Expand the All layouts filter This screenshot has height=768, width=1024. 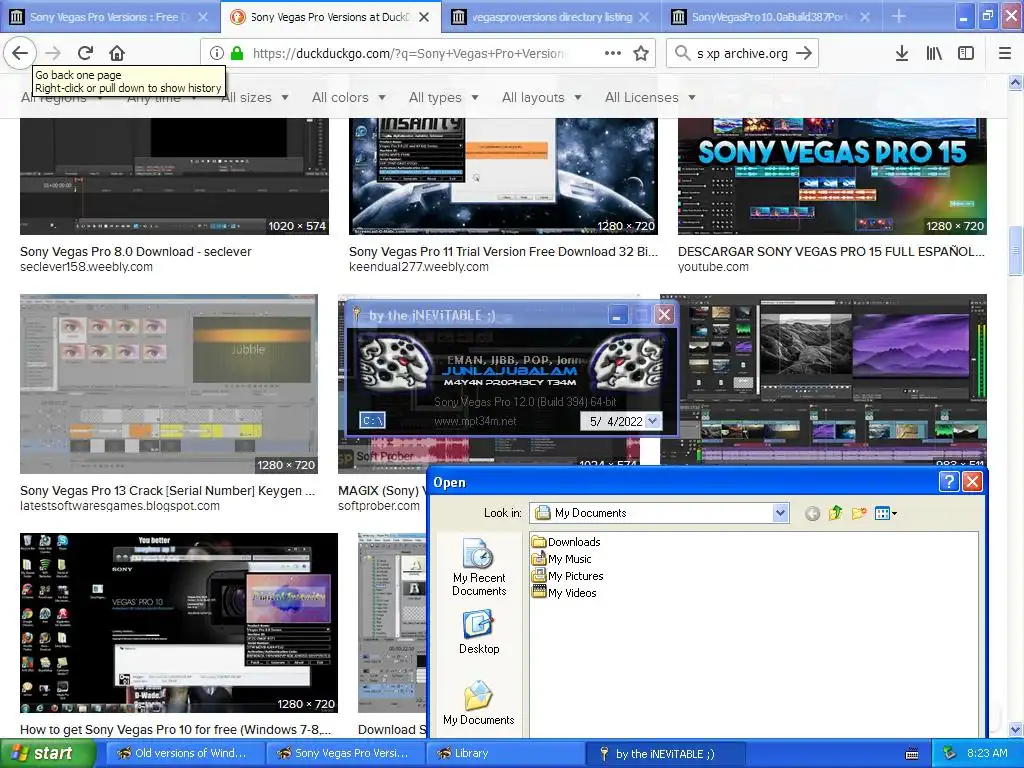542,97
